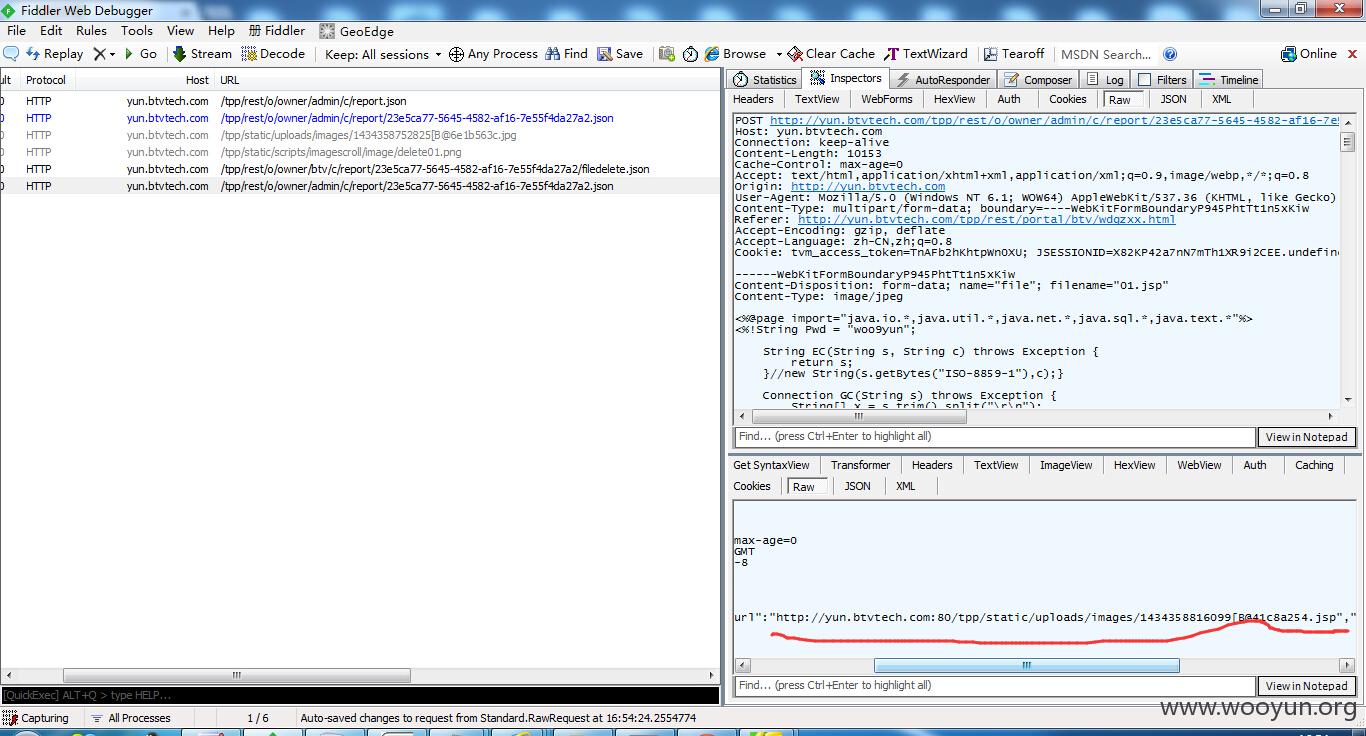Select the session for report.json
The image size is (1366, 736).
point(359,101)
